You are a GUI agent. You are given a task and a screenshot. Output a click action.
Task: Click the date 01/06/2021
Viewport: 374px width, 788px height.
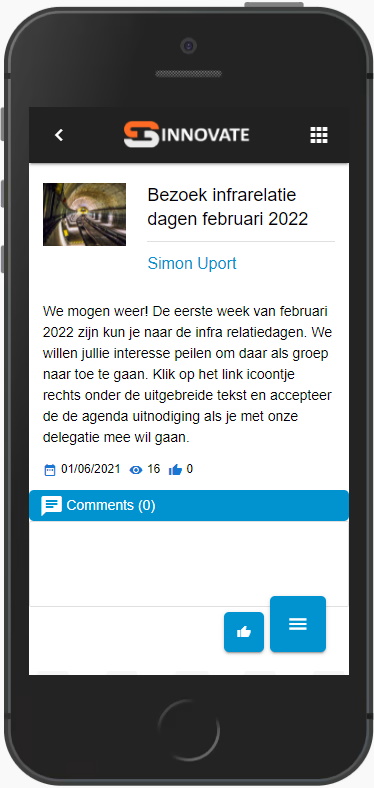[91, 469]
